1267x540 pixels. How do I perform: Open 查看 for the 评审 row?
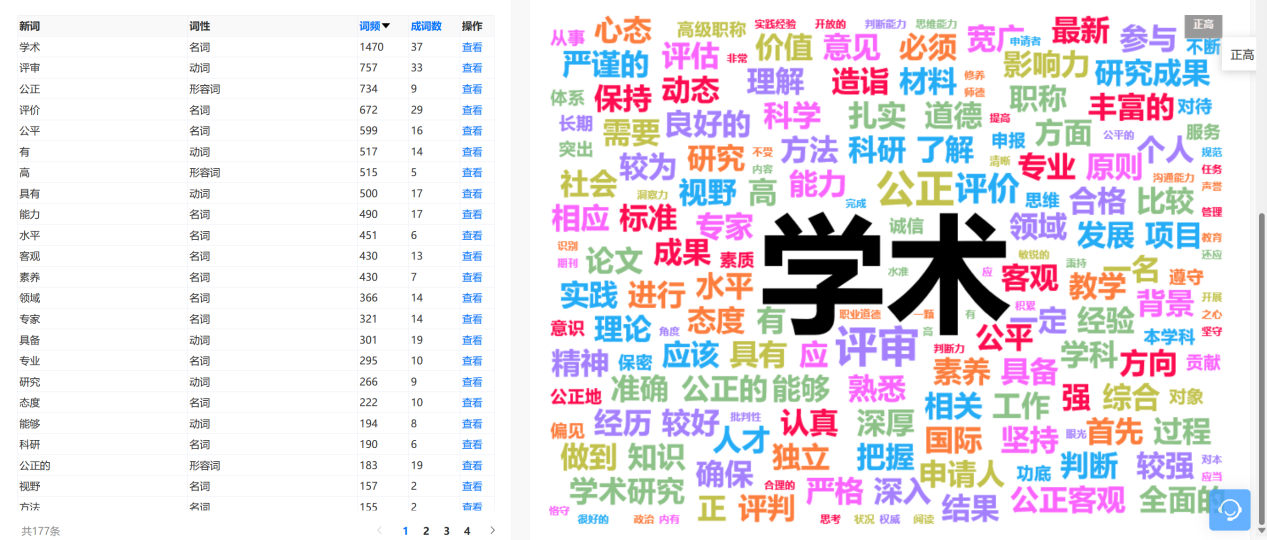click(x=471, y=68)
